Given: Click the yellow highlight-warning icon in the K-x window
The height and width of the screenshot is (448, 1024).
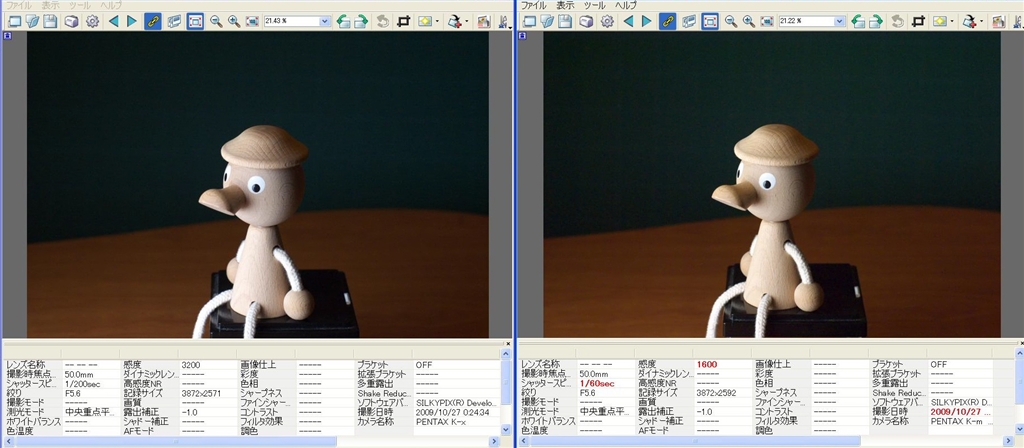Looking at the screenshot, I should (x=426, y=22).
